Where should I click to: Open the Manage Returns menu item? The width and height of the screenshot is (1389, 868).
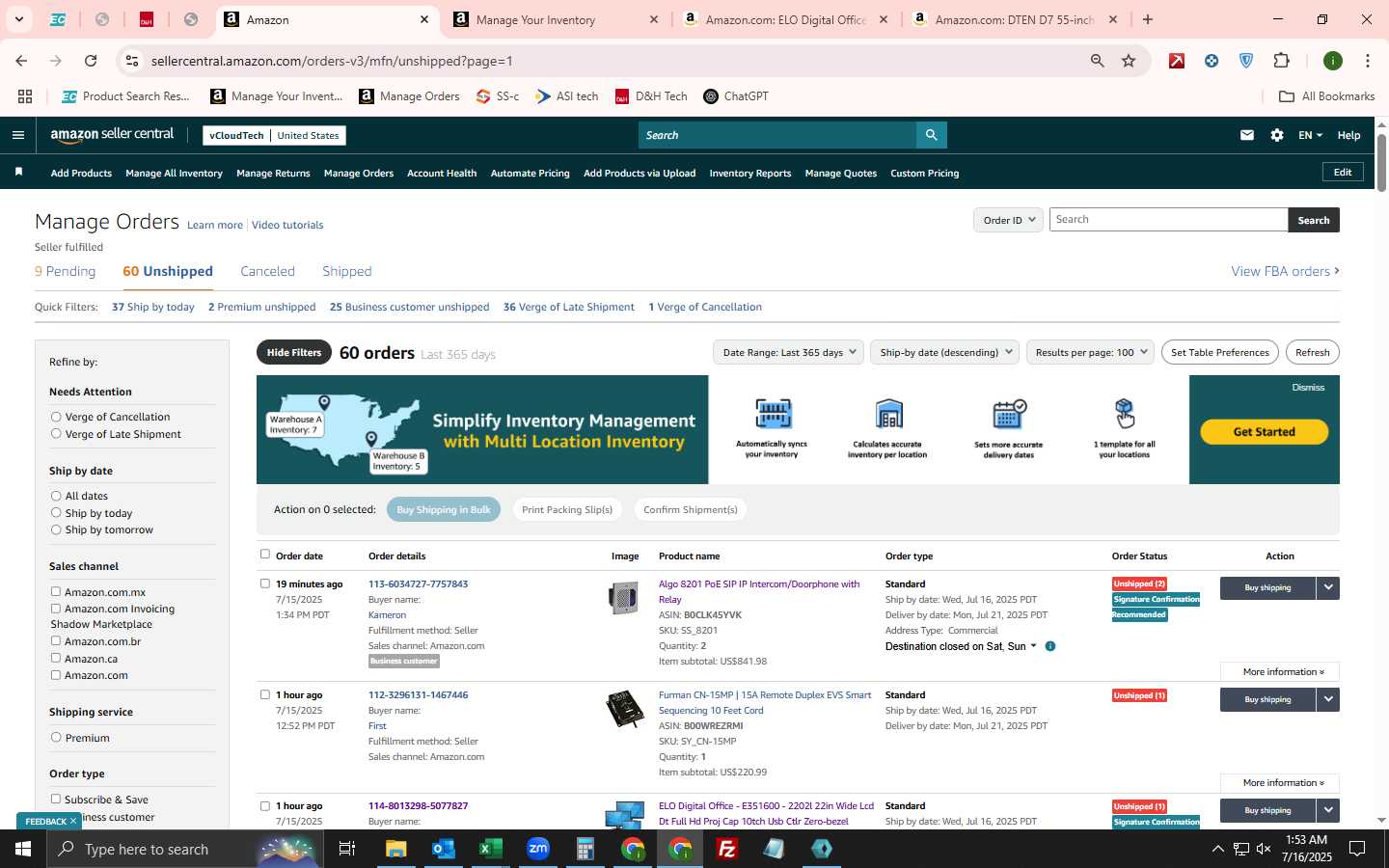pyautogui.click(x=273, y=173)
